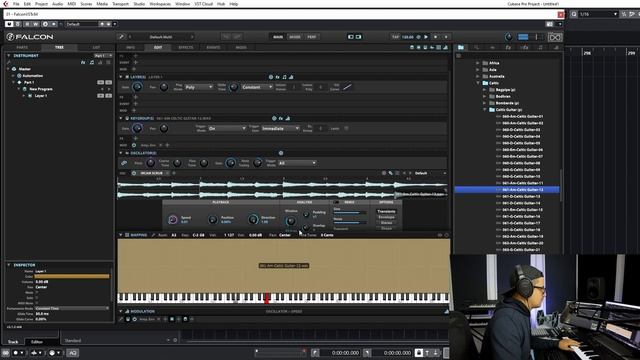Click the fx icon in Instrument tree toolbar

[x=83, y=62]
